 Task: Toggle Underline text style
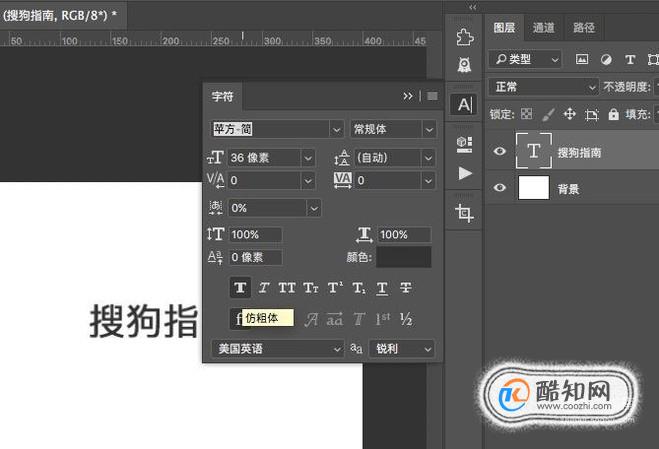[x=382, y=288]
